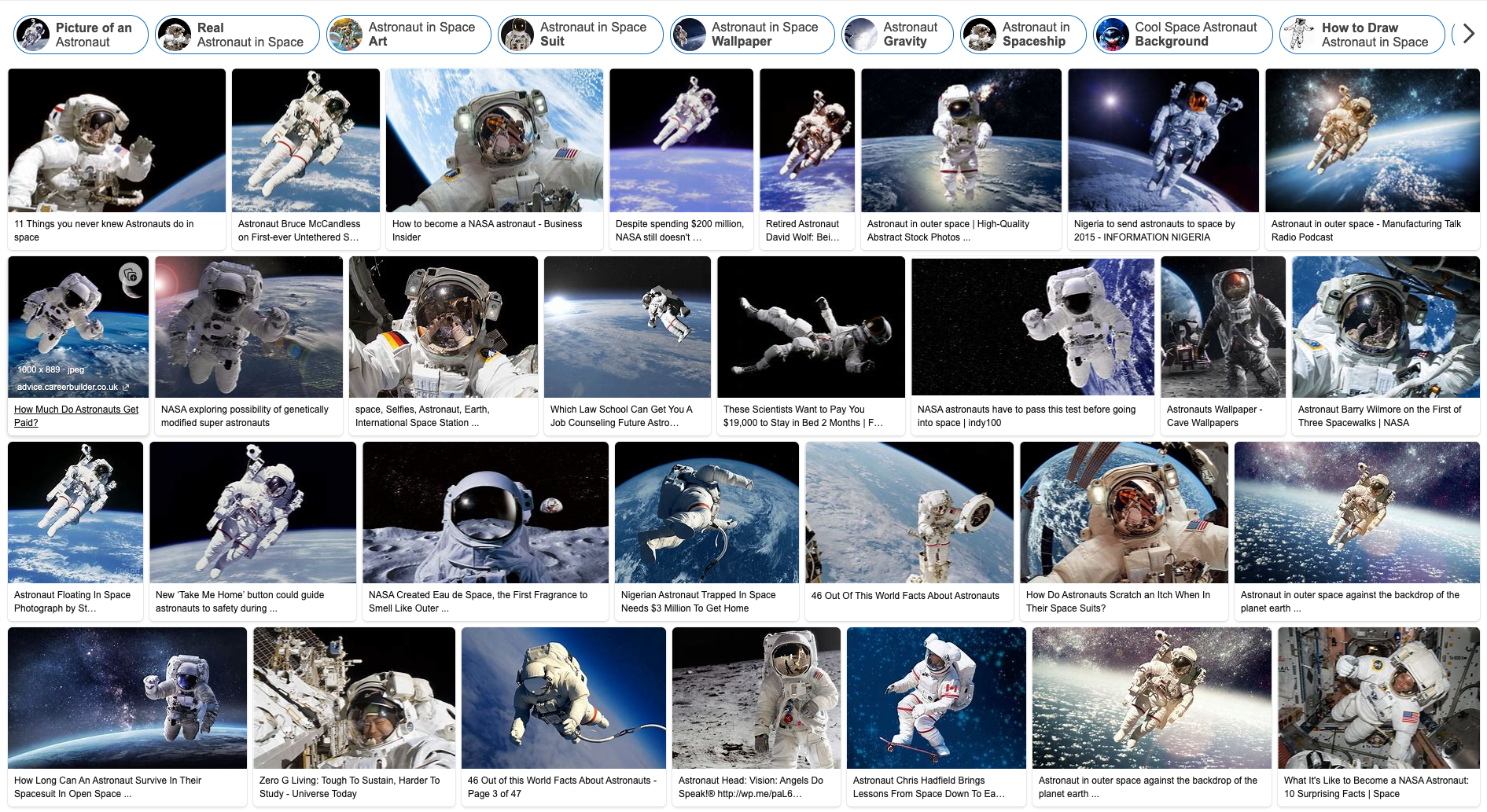Image resolution: width=1487 pixels, height=812 pixels.
Task: Open 'NASA Created Eau de Space' image result
Action: pos(485,512)
